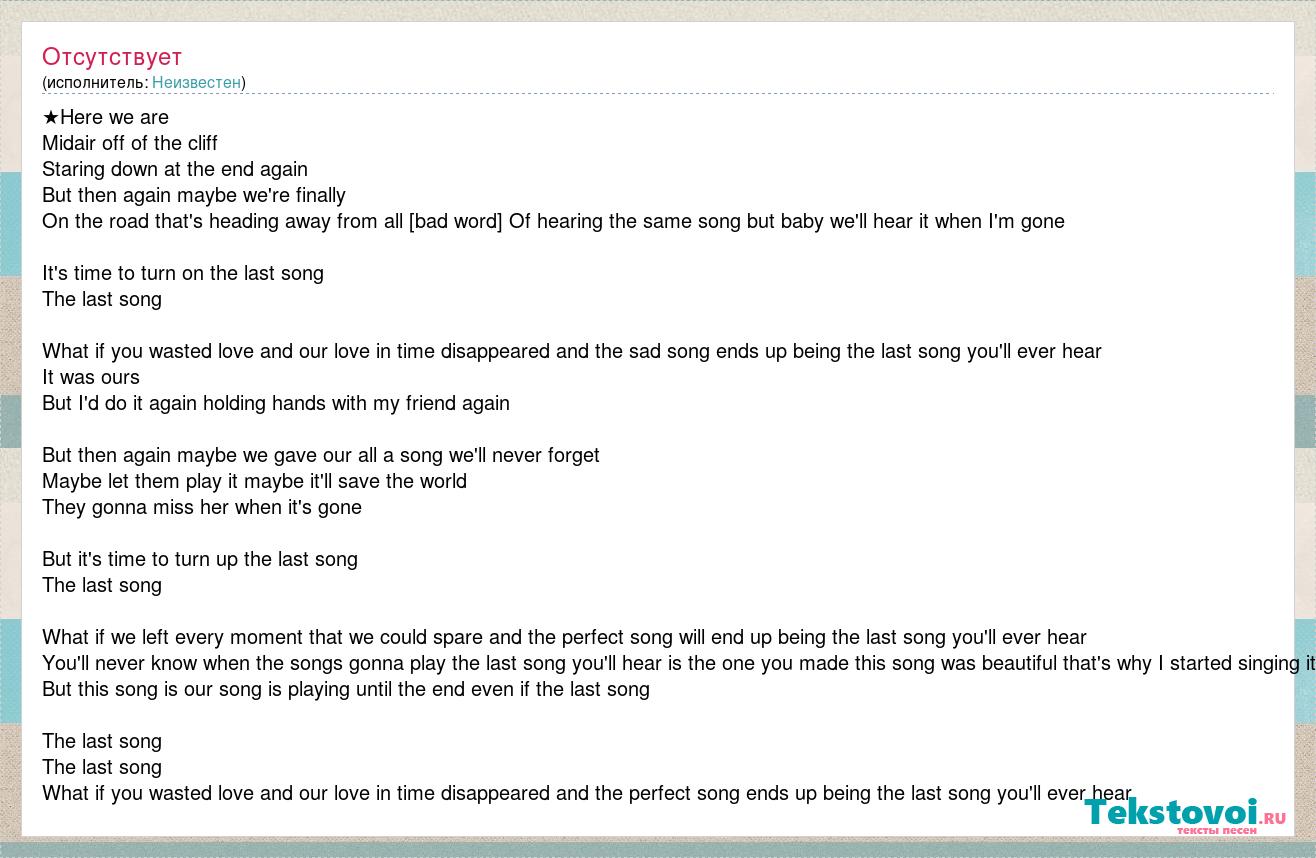The width and height of the screenshot is (1316, 858).
Task: Click But it's time to turn up line
Action: pyautogui.click(x=200, y=559)
